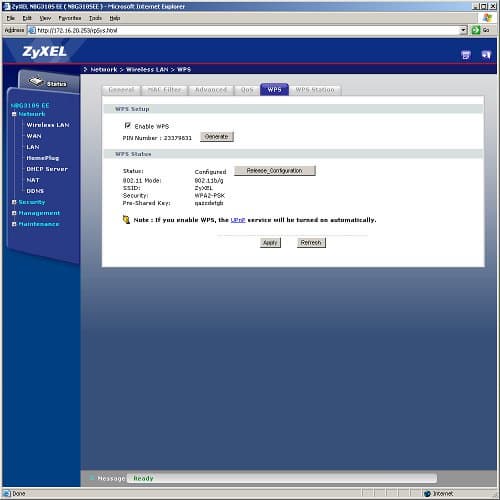
Task: Select the WPS tab
Action: (x=274, y=89)
